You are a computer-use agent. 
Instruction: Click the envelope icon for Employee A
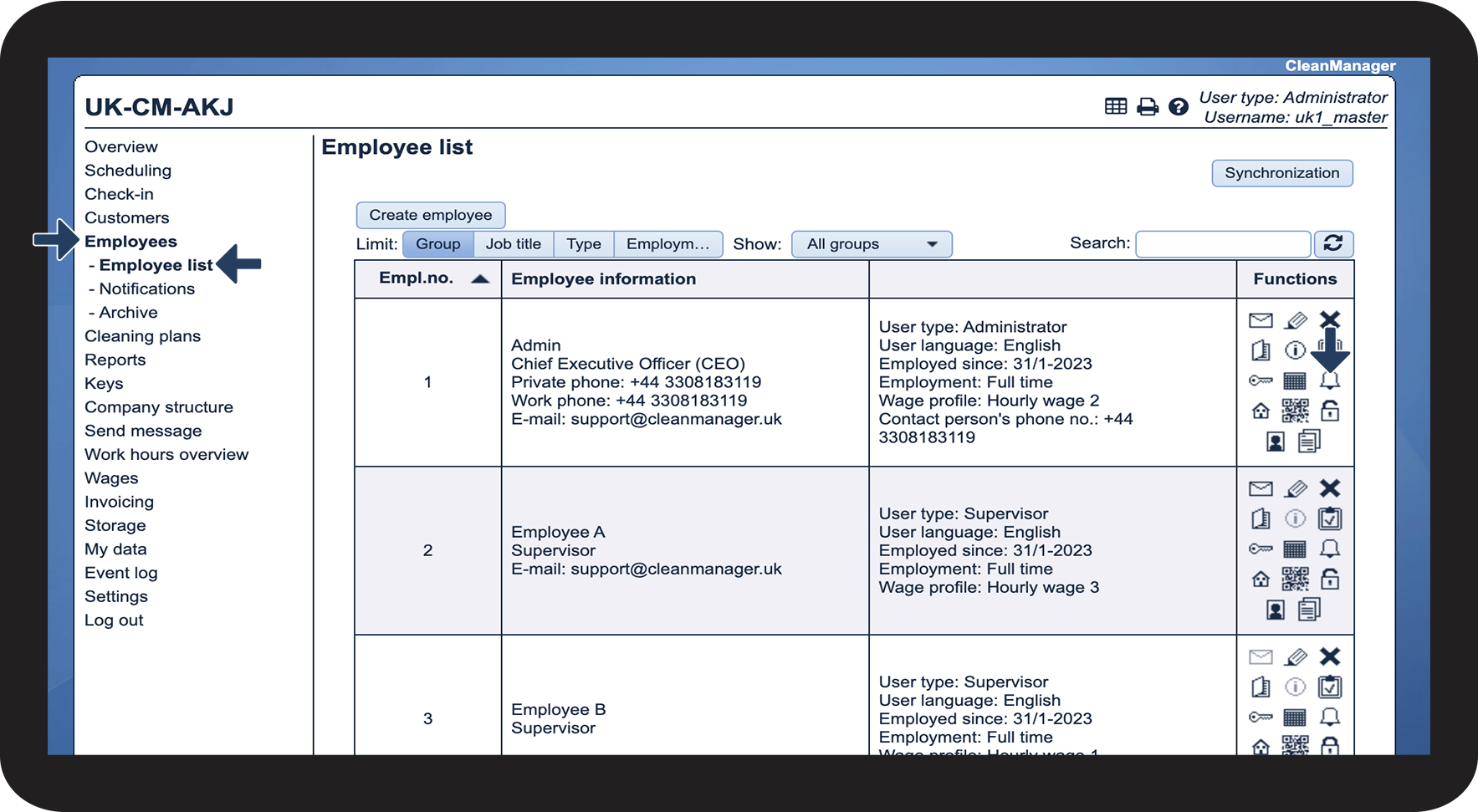1261,488
